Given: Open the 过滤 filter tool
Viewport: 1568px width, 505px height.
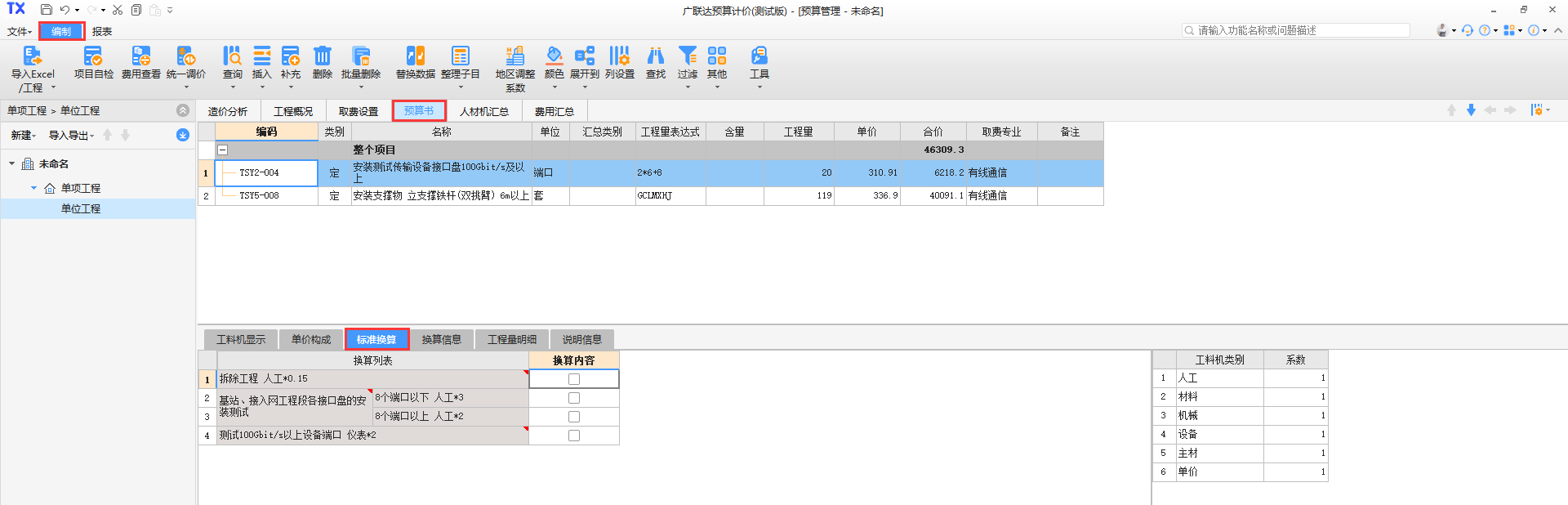Looking at the screenshot, I should pos(688,57).
